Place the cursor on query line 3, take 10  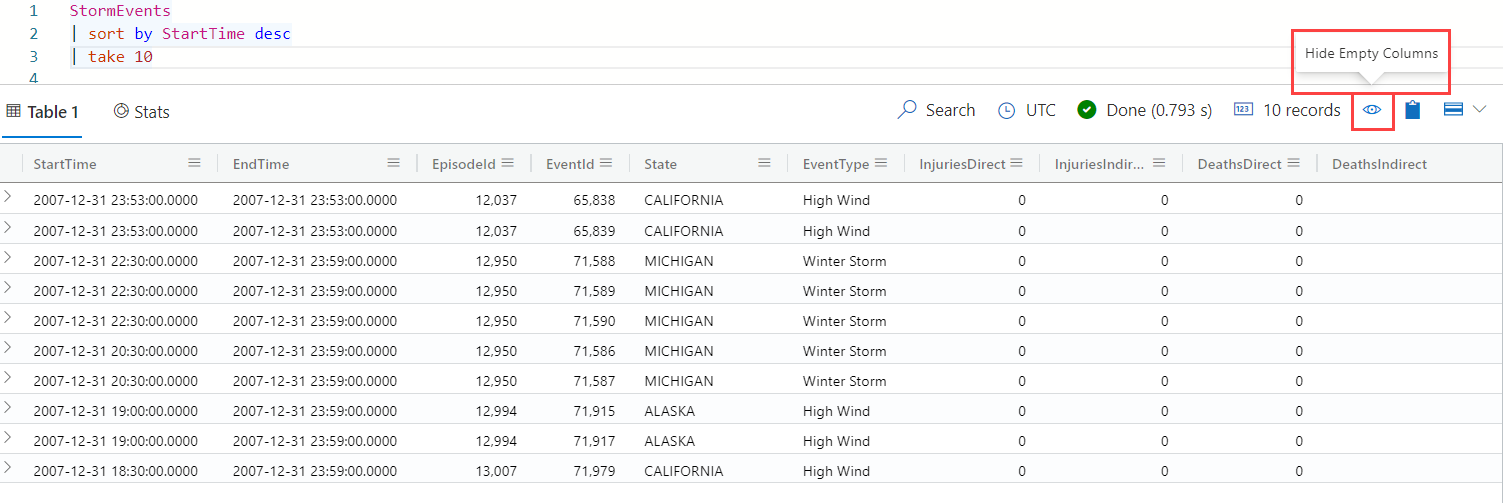(120, 57)
